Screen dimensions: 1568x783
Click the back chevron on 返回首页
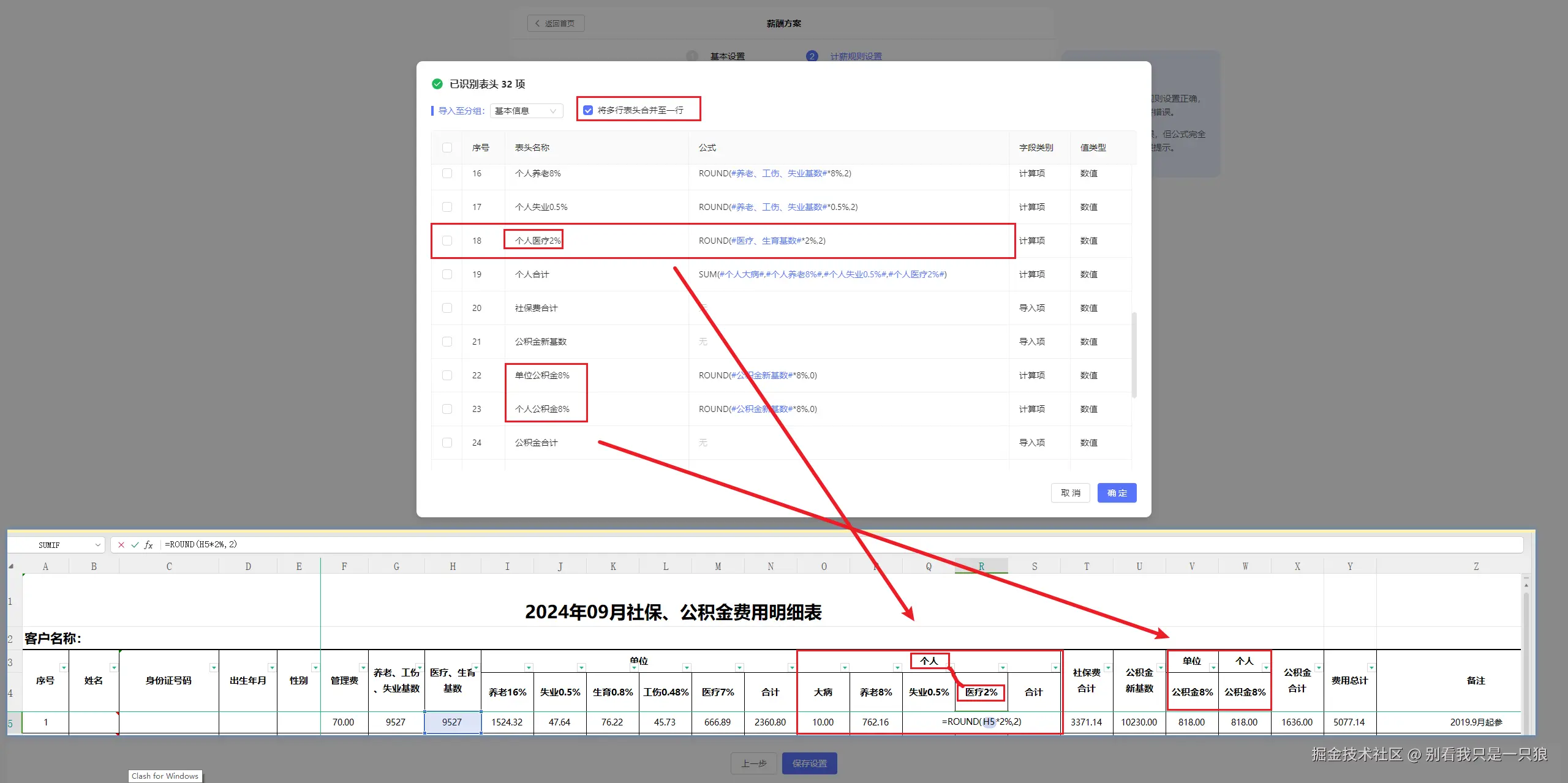(536, 23)
